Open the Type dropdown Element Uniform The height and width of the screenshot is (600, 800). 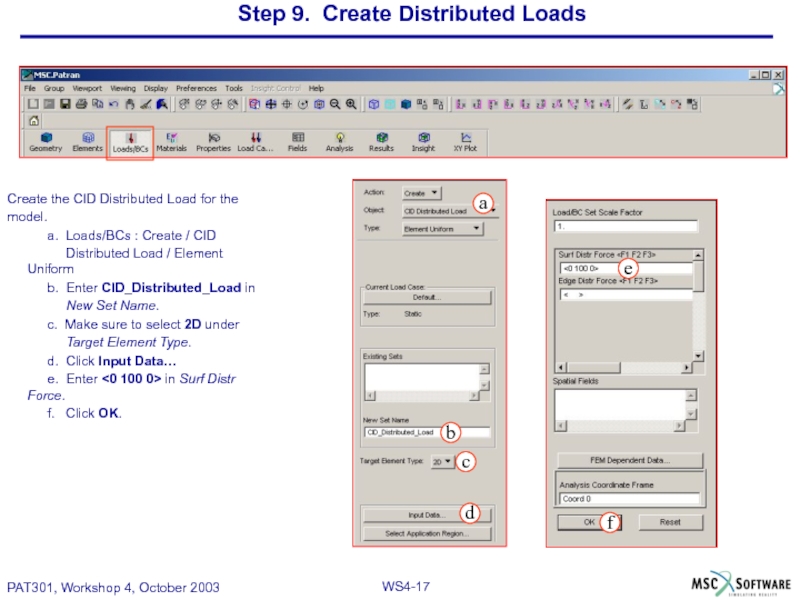click(442, 229)
